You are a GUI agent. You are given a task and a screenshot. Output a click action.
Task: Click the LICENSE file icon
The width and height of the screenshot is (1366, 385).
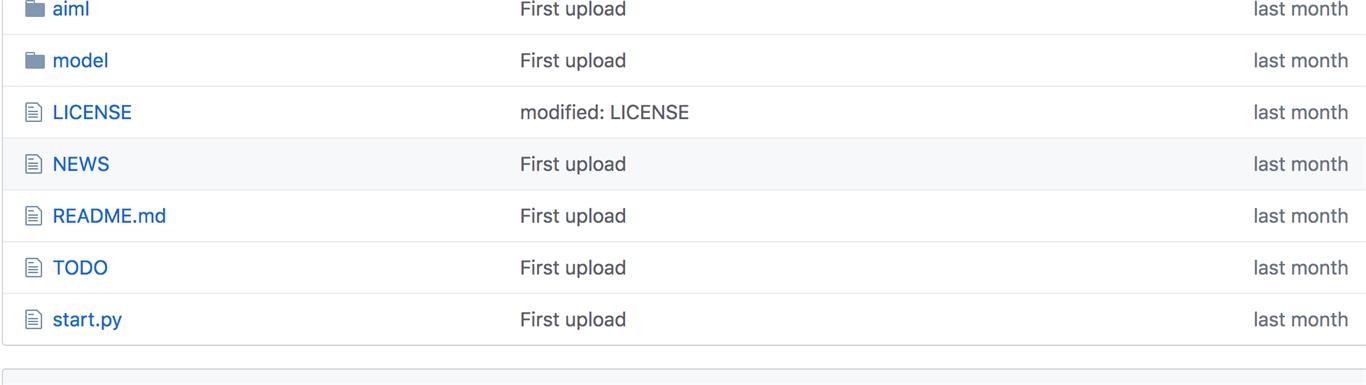(34, 113)
